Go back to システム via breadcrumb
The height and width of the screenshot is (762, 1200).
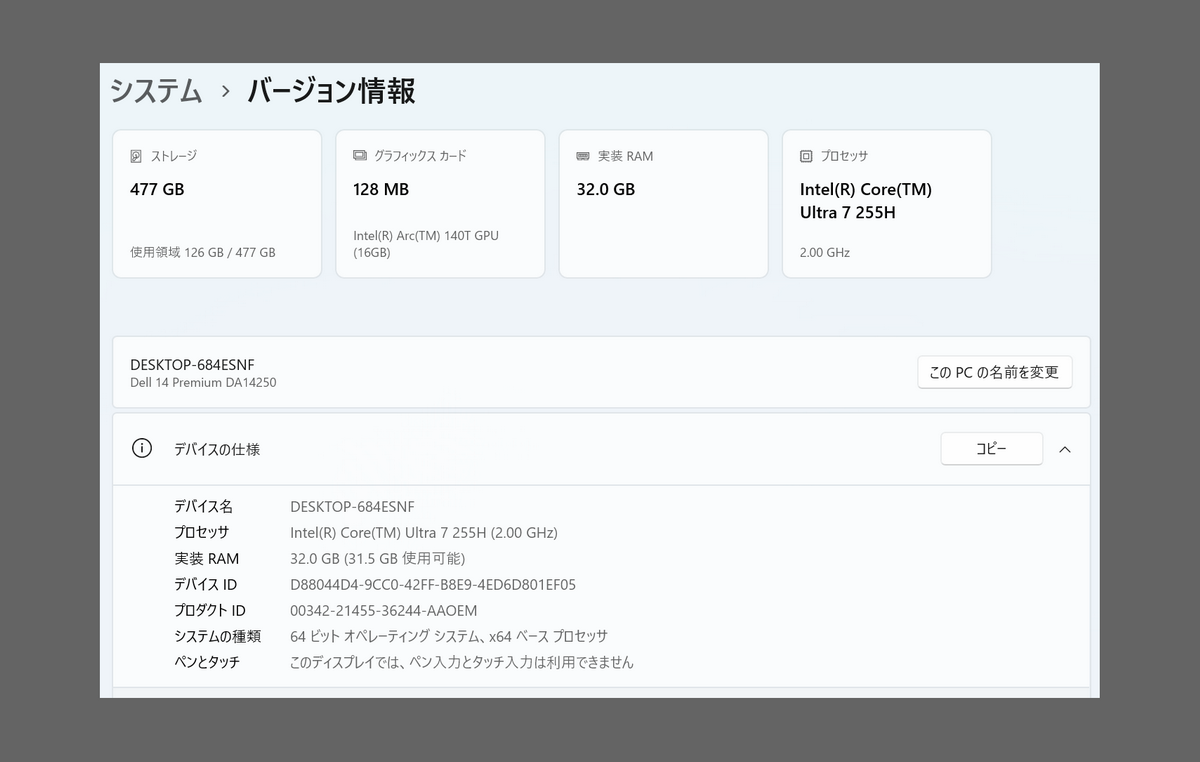pos(156,92)
